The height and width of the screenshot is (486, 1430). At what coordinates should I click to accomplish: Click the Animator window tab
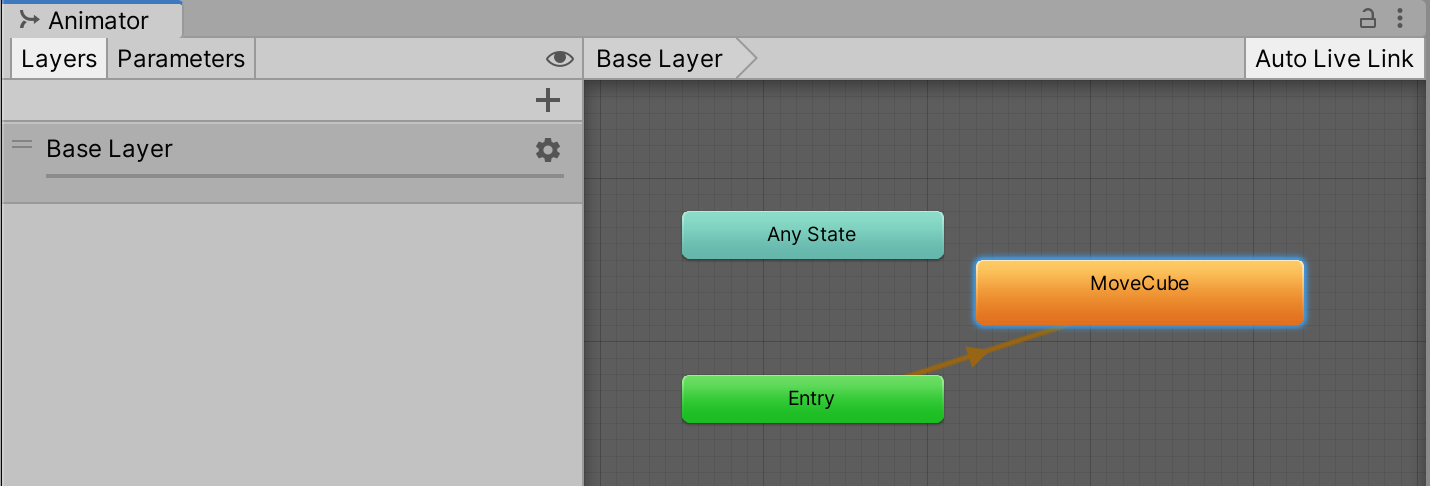91,19
